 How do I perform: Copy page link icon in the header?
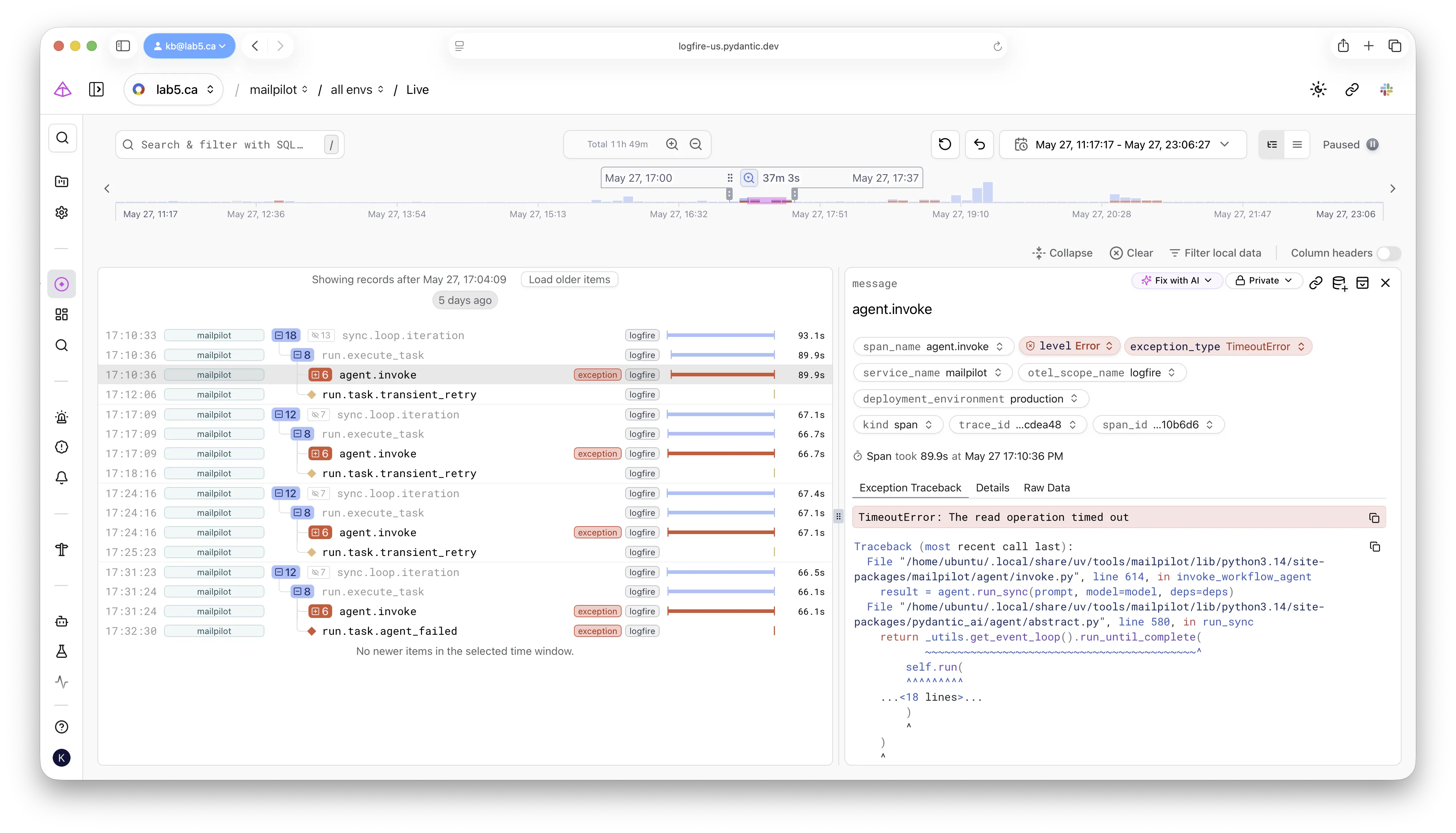(1352, 89)
